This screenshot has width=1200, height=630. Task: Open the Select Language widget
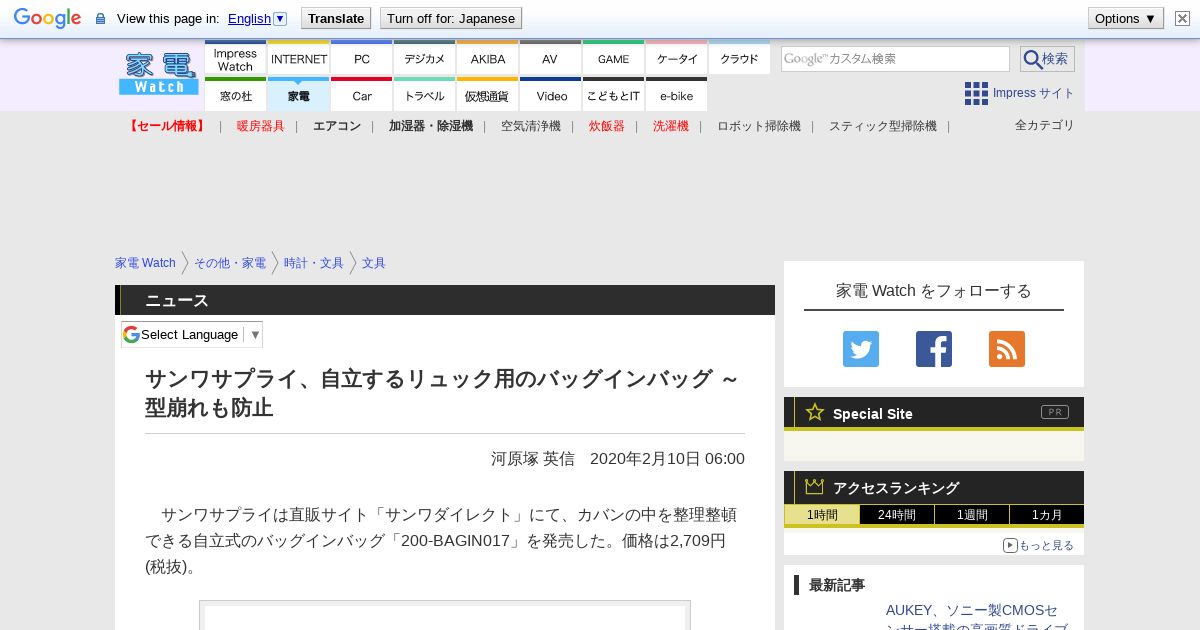(x=192, y=334)
